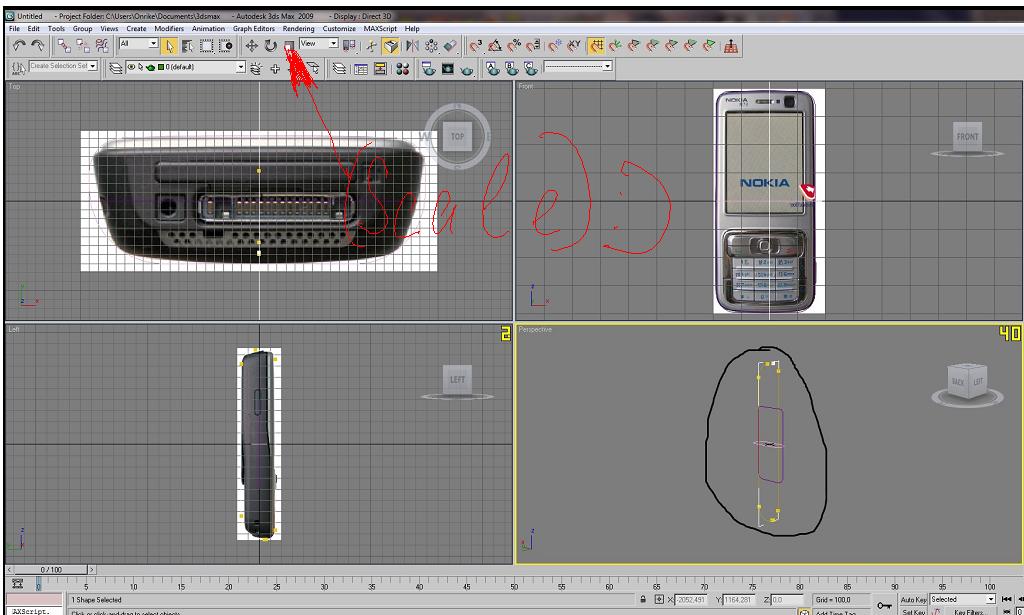This screenshot has height=615, width=1024.
Task: Click the 3D Snaps toggle magnet icon
Action: (476, 46)
